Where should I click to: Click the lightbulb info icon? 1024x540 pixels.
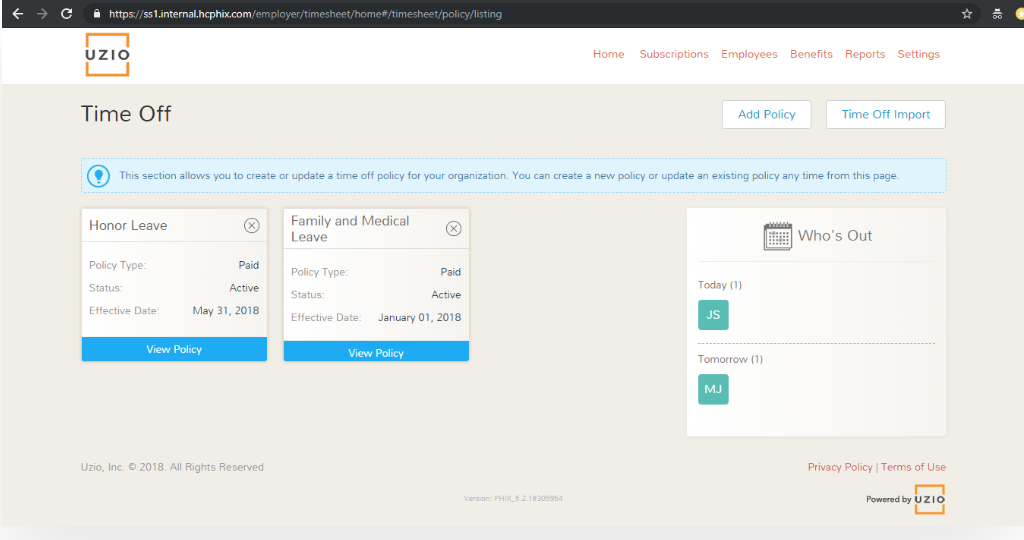[x=99, y=175]
